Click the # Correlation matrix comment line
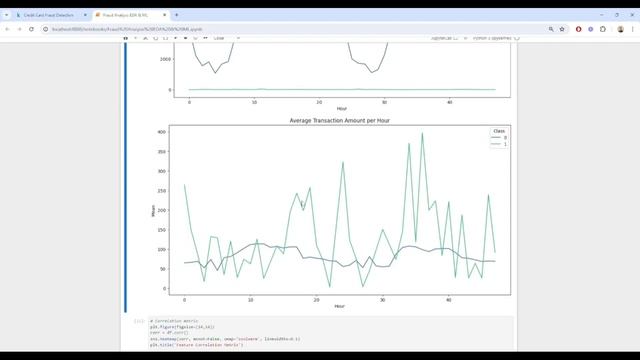The height and width of the screenshot is (360, 640). click(174, 321)
